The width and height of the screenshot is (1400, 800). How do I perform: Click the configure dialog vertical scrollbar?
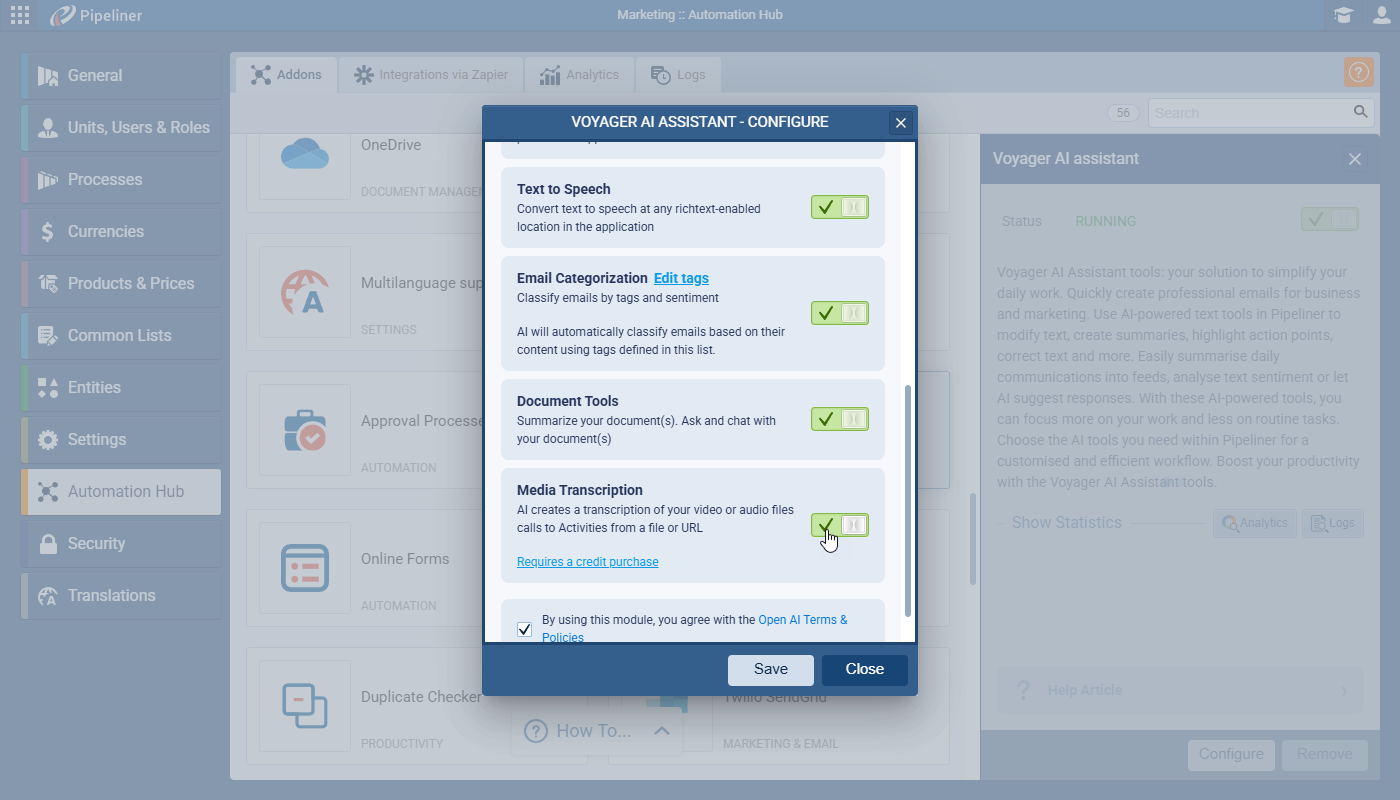point(908,500)
